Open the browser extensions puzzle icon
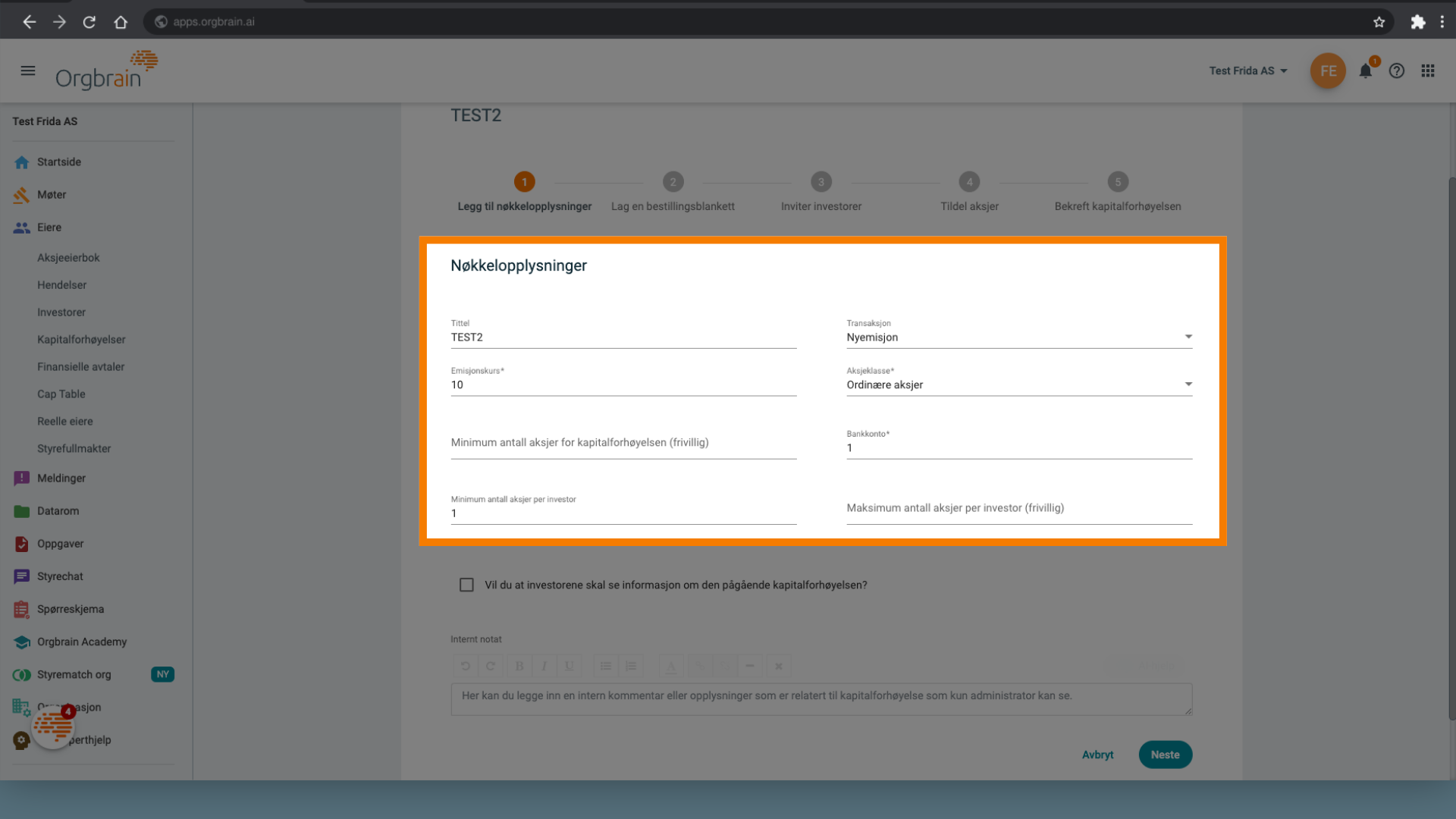The height and width of the screenshot is (819, 1456). [1417, 22]
